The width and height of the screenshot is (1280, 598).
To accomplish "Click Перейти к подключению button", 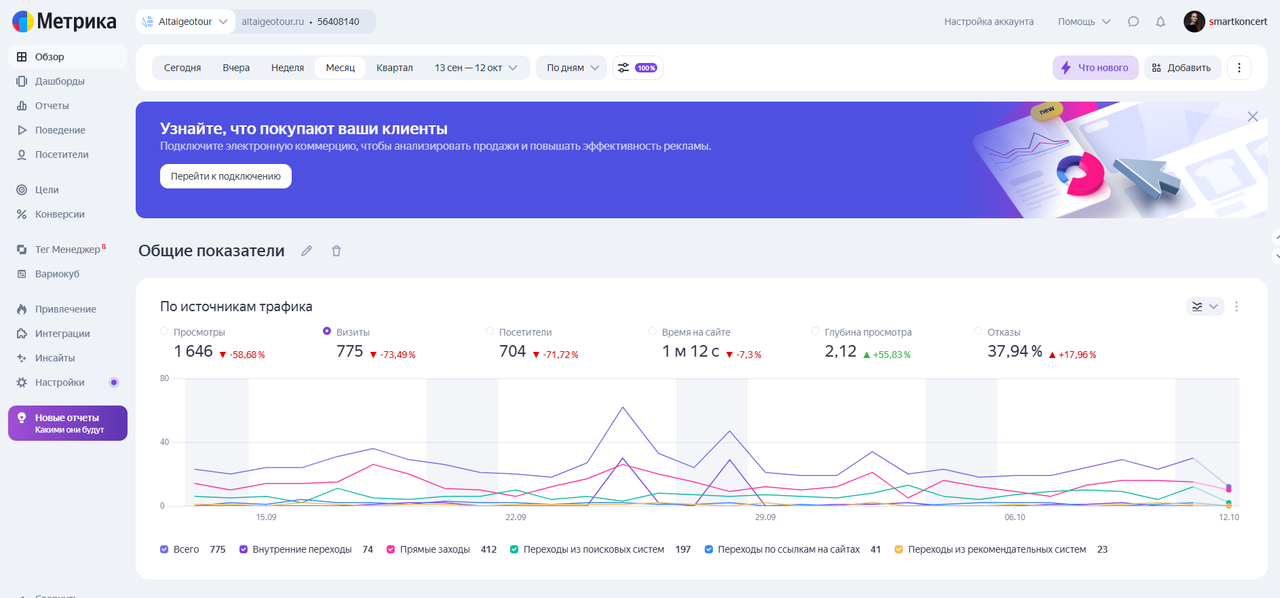I will [226, 176].
